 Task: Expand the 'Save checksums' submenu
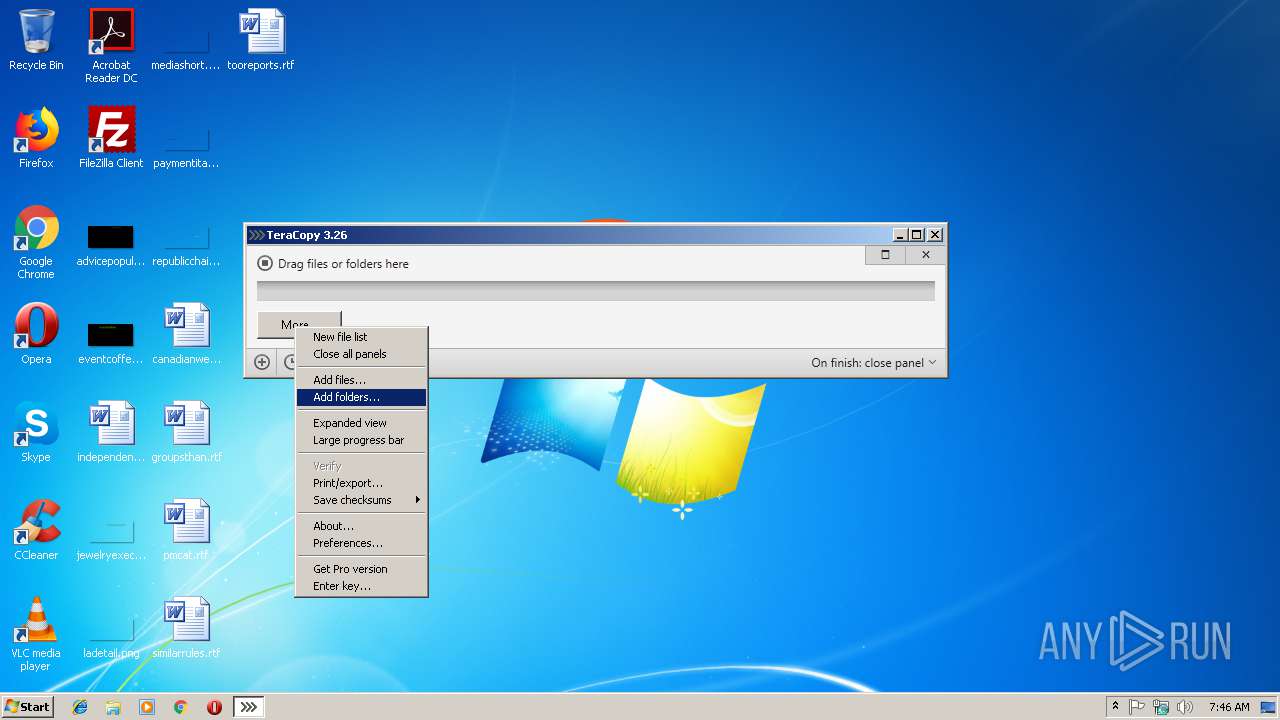coord(361,500)
